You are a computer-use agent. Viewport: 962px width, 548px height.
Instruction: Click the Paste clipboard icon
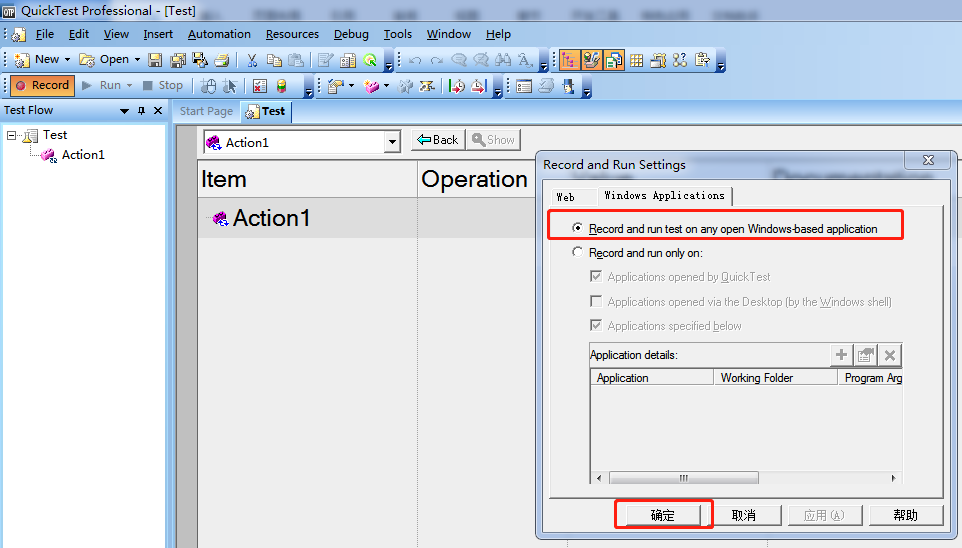pyautogui.click(x=296, y=60)
